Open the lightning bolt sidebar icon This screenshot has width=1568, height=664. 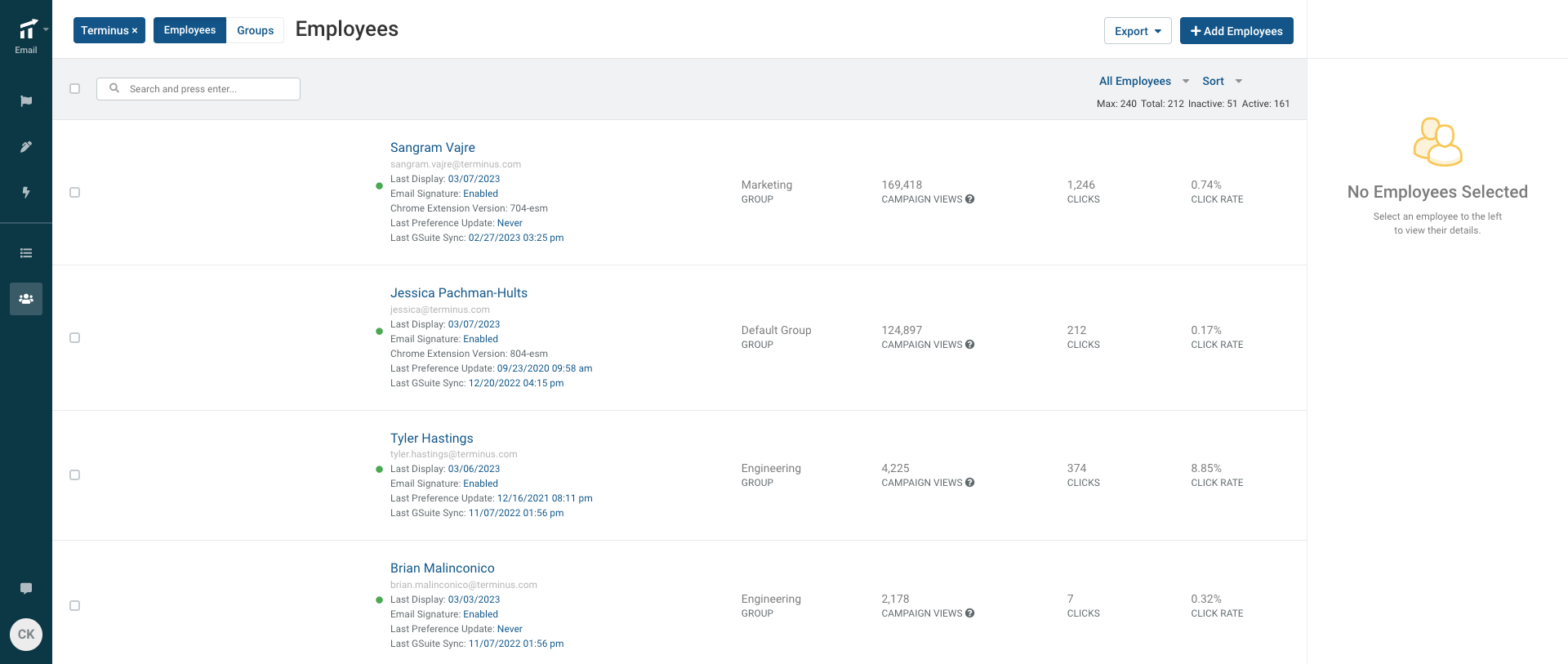[26, 193]
